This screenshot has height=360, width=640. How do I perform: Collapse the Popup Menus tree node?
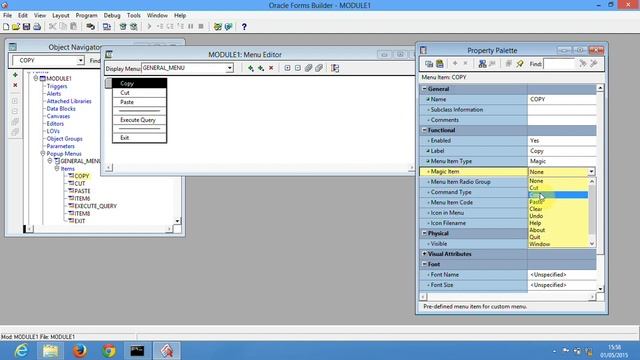coord(43,154)
